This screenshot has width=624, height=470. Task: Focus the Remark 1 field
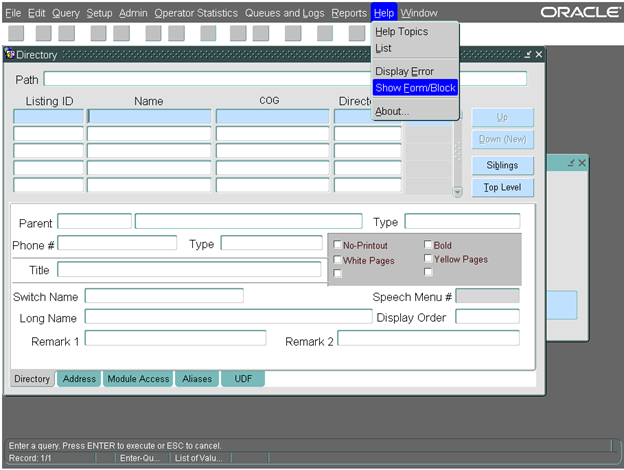point(176,338)
